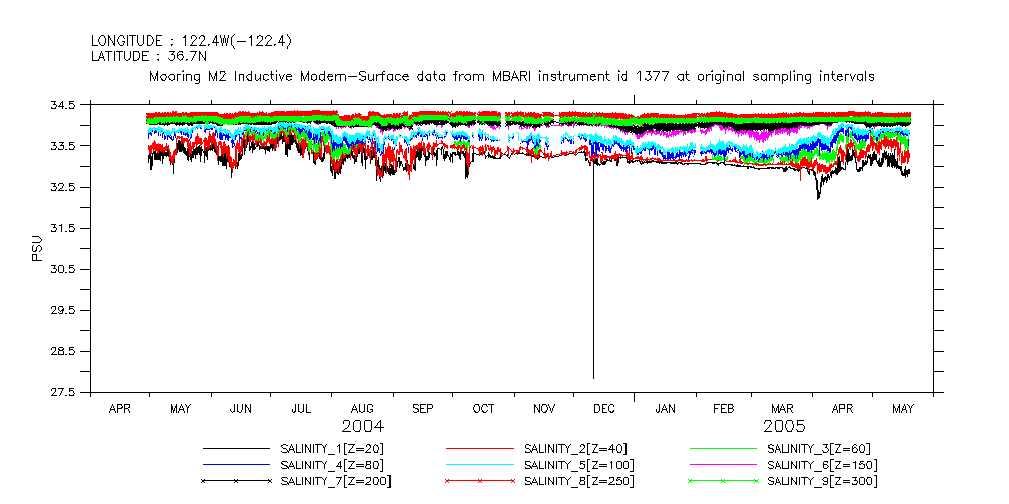1009x504 pixels.
Task: Click the PSU y-axis label
Action: point(38,248)
